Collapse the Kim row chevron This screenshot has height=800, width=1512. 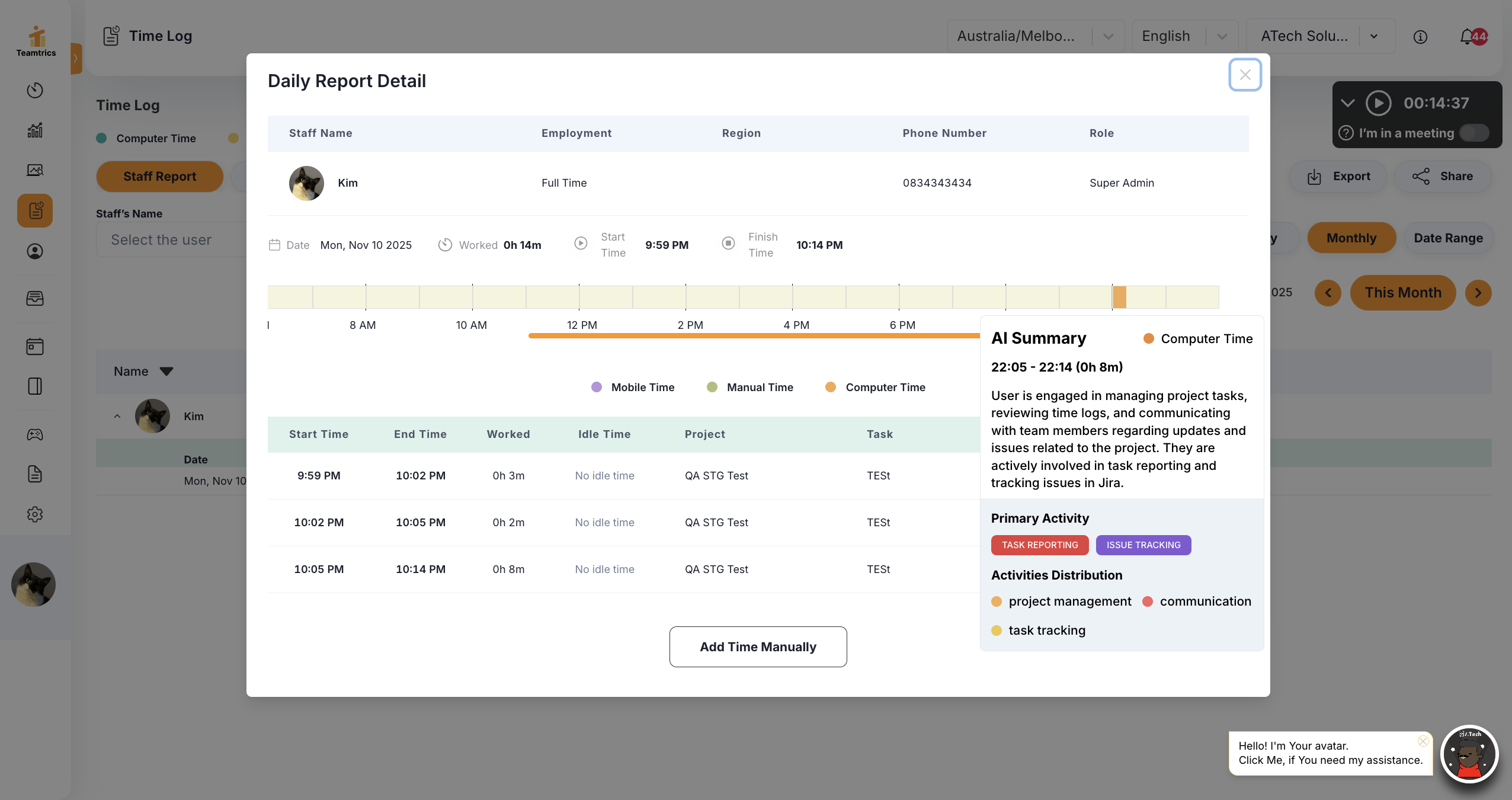[117, 416]
